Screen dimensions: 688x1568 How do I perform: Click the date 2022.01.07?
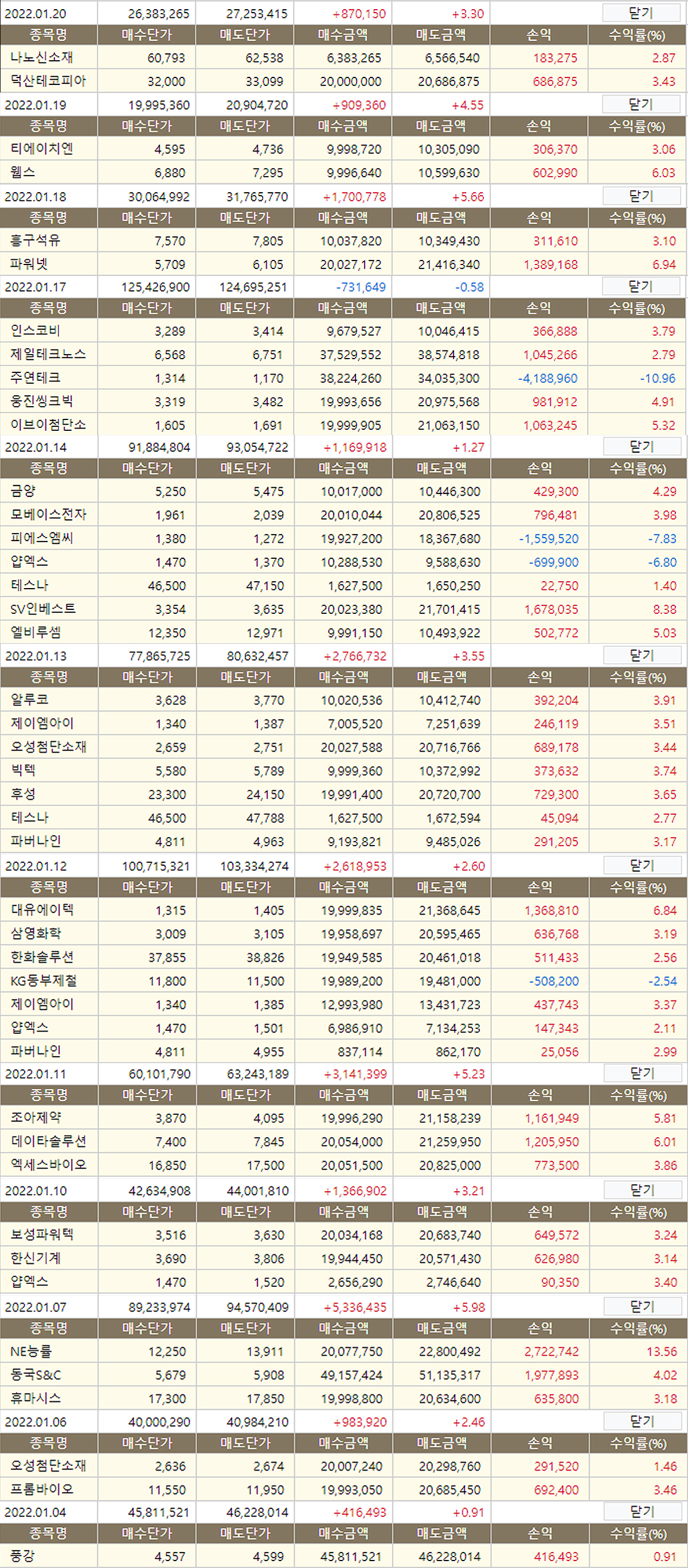36,1307
